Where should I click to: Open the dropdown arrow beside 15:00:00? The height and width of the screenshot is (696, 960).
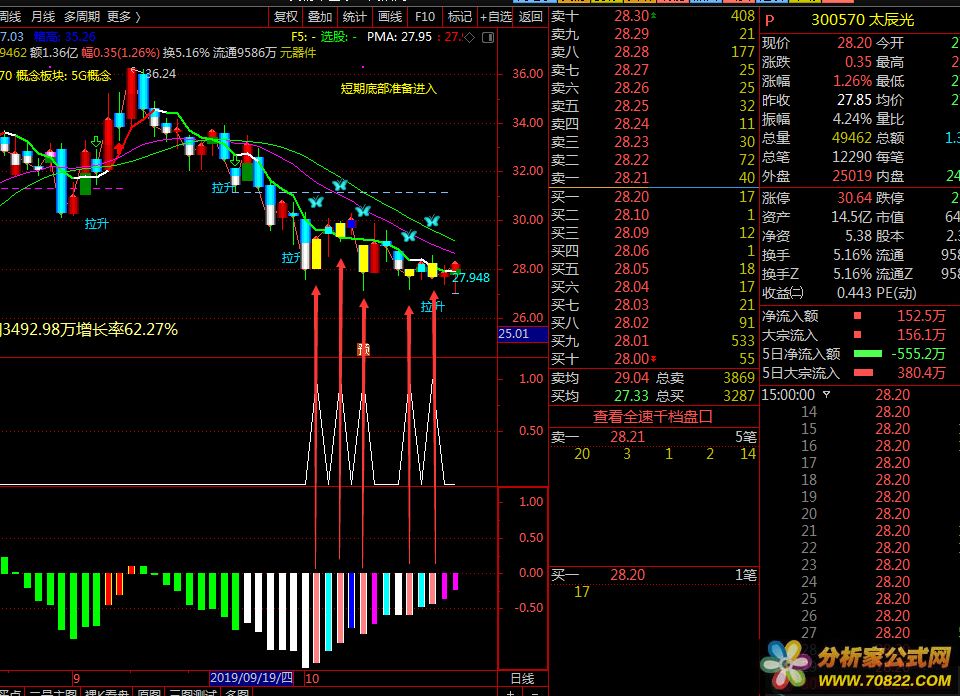pyautogui.click(x=827, y=395)
